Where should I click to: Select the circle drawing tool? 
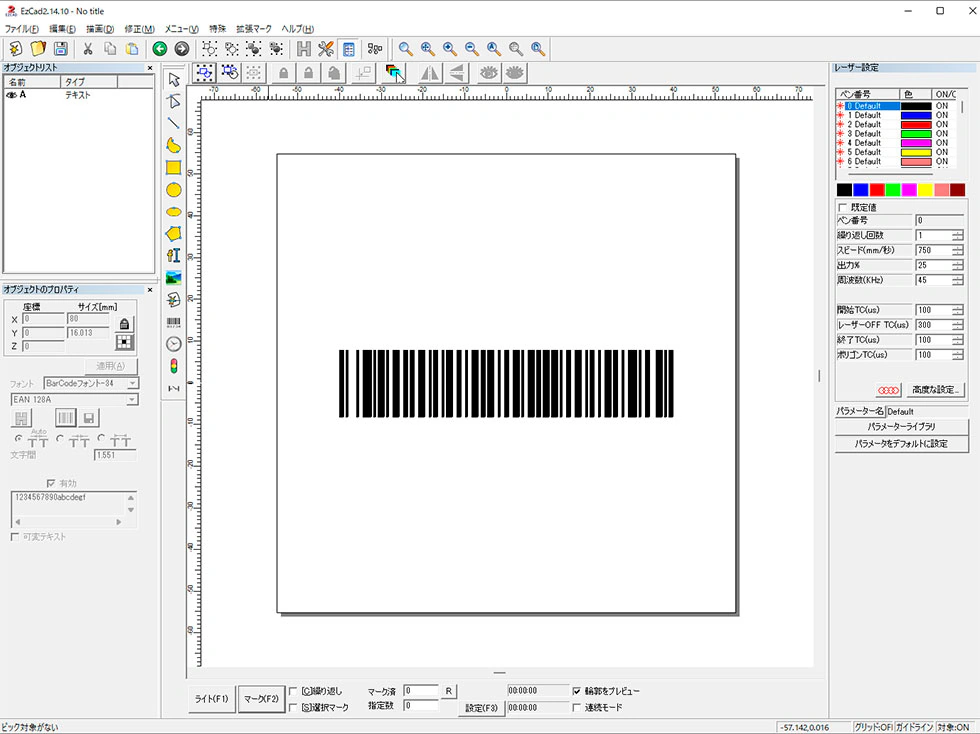coord(174,190)
